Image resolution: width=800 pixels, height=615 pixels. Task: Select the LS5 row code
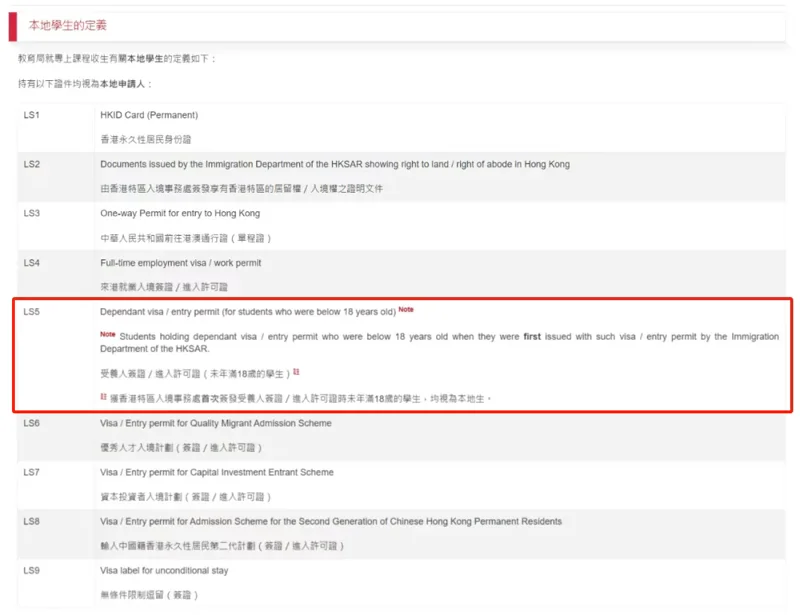coord(32,311)
